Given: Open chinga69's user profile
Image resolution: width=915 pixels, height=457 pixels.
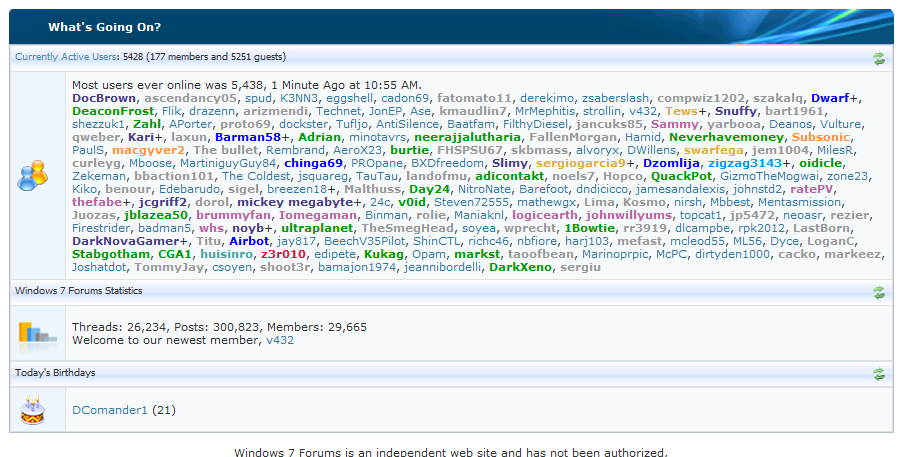Looking at the screenshot, I should [313, 163].
